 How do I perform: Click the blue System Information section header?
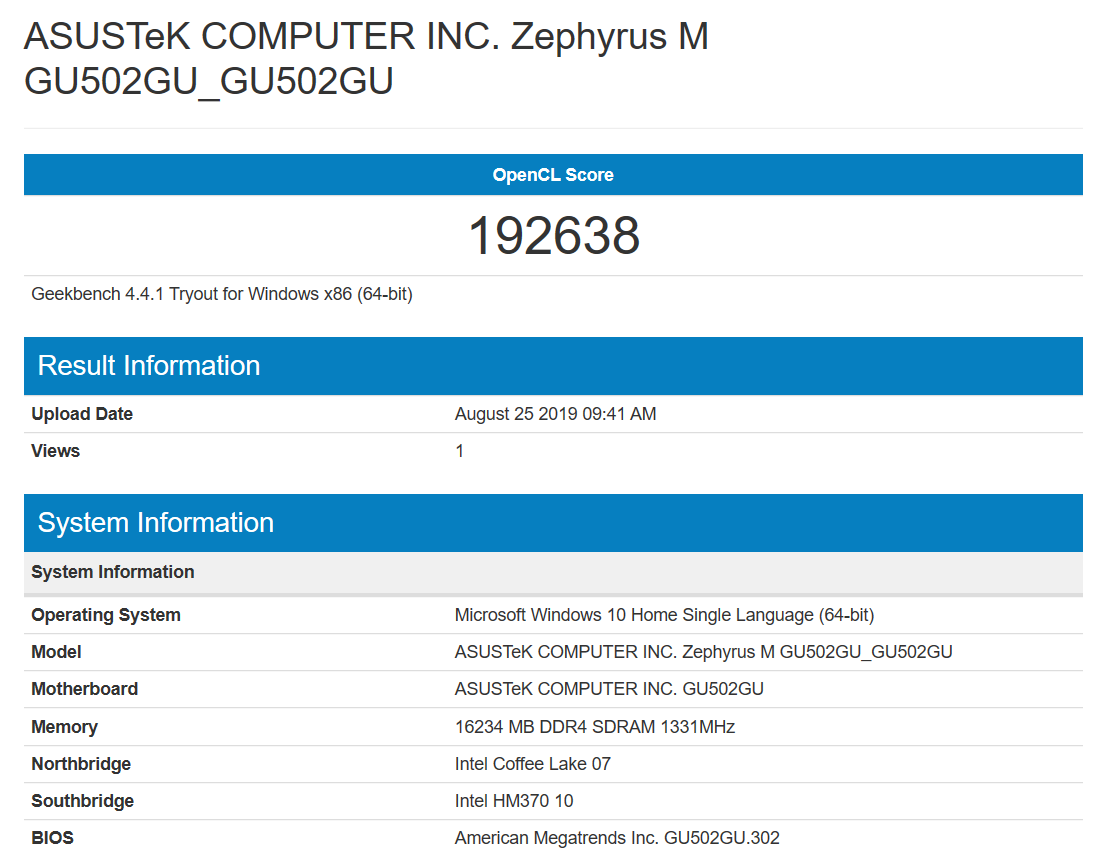tap(553, 522)
